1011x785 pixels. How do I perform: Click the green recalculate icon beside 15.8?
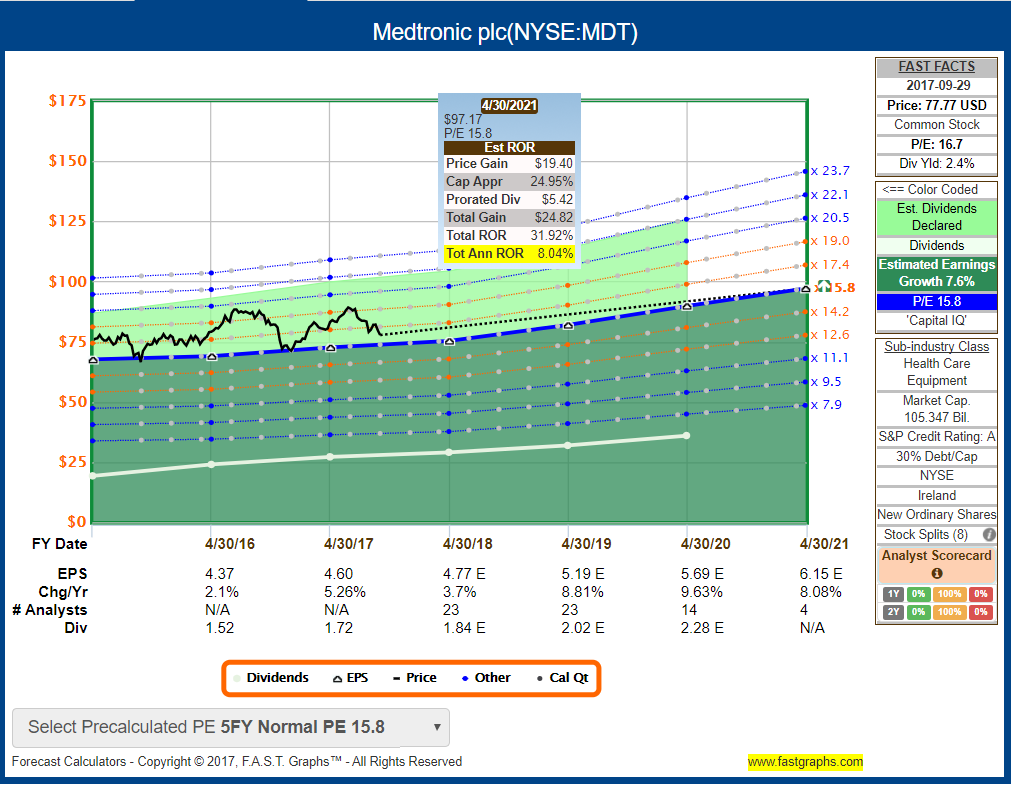823,286
